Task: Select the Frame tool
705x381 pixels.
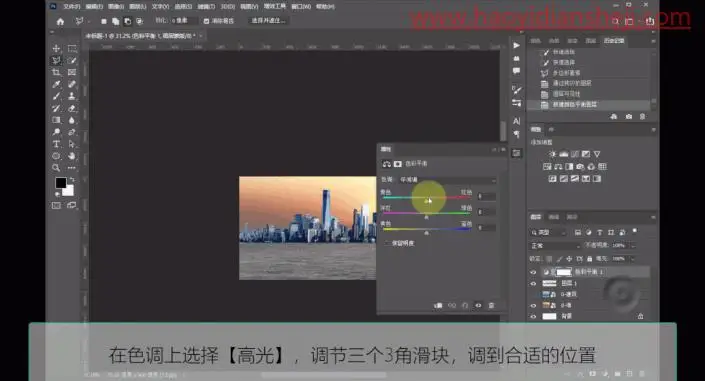Action: pos(72,72)
